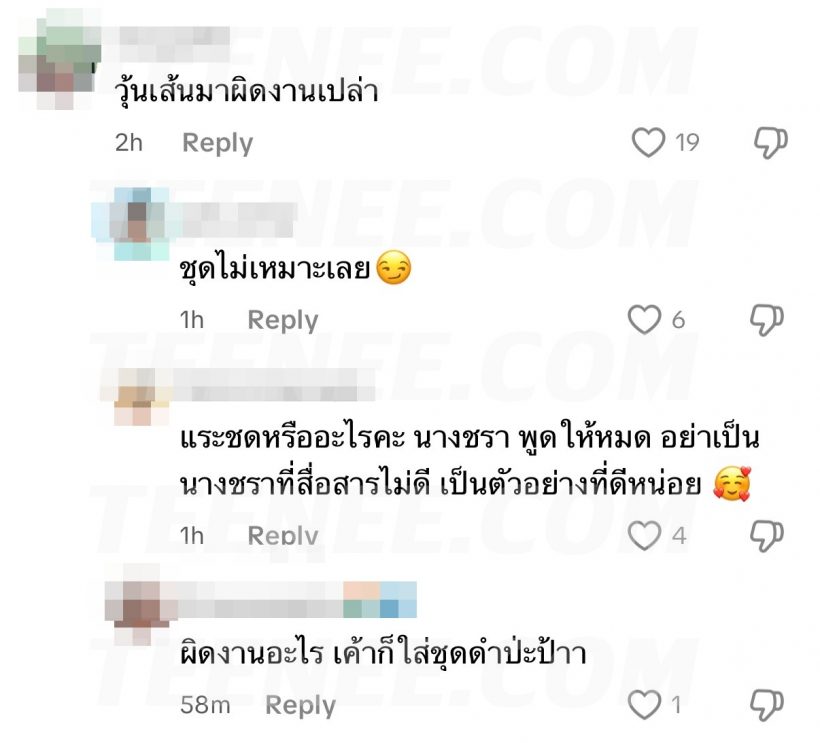Open the top commenter's pixelated avatar
The image size is (820, 743).
click(x=59, y=62)
